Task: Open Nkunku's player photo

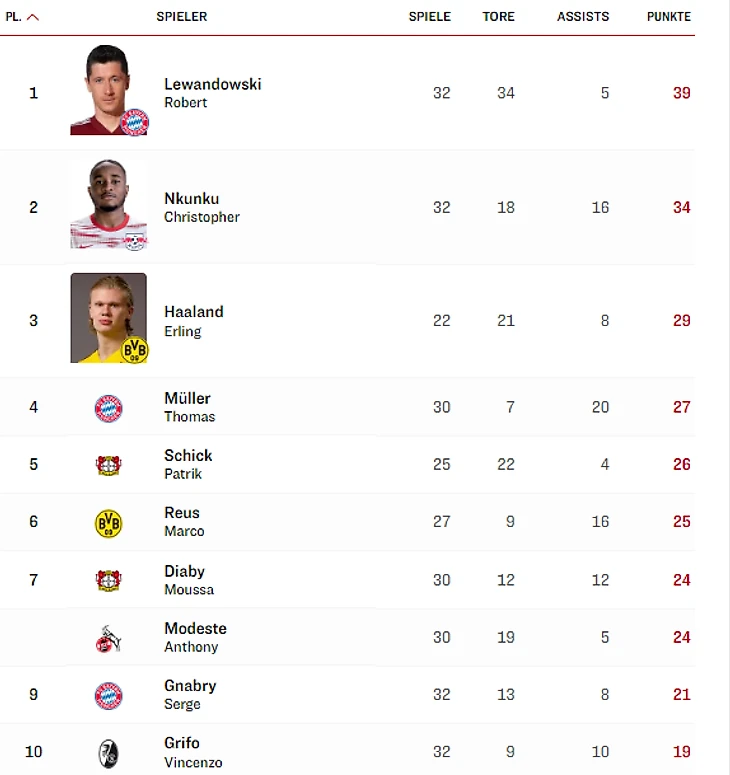Action: click(108, 205)
